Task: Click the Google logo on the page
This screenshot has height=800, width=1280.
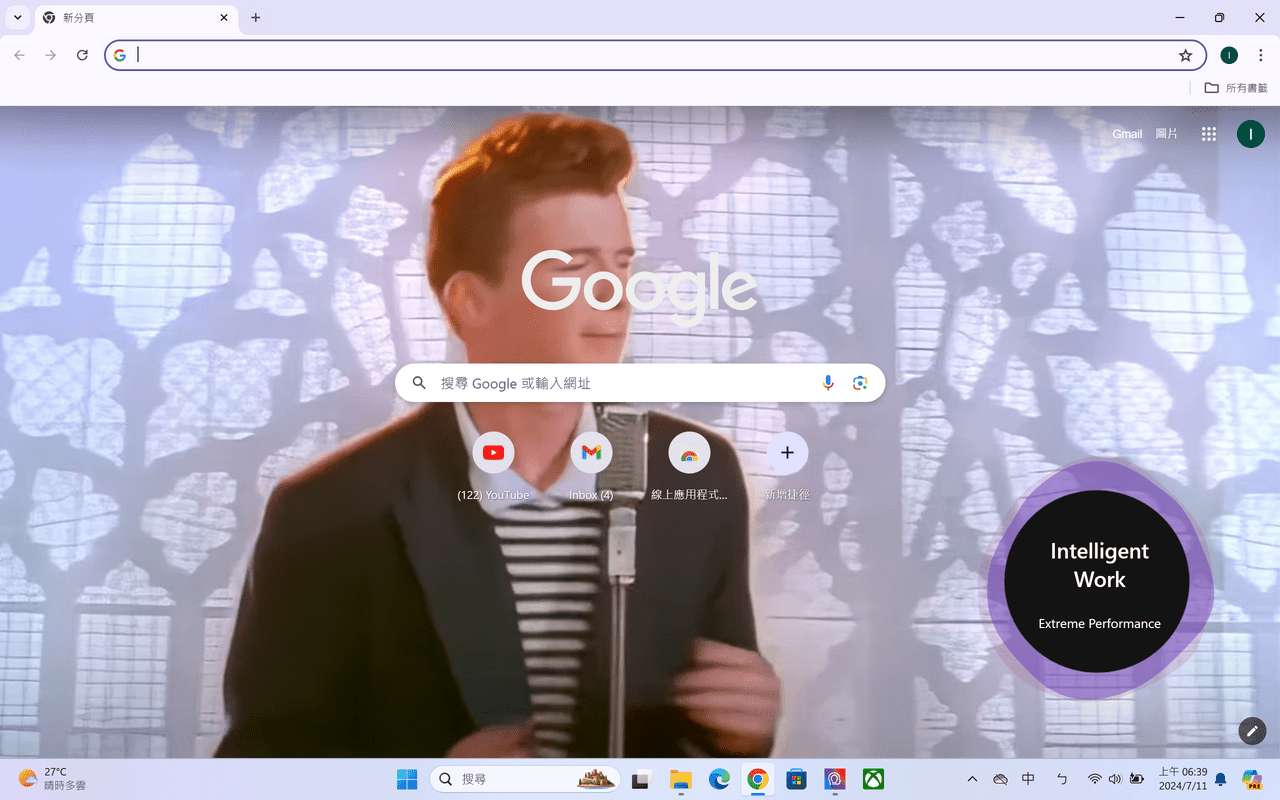Action: click(x=639, y=287)
